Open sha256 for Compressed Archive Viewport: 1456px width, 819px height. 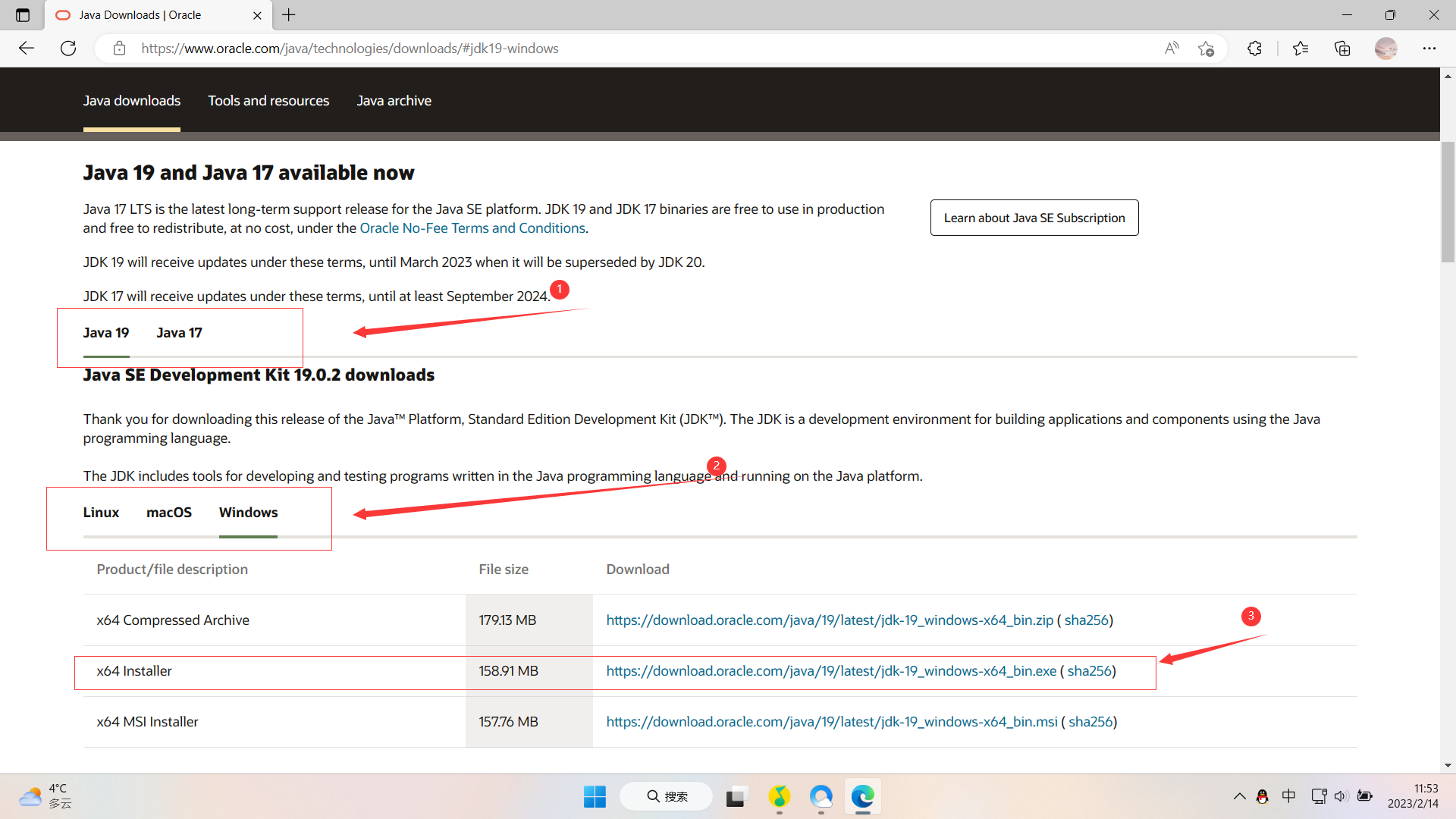pos(1087,620)
